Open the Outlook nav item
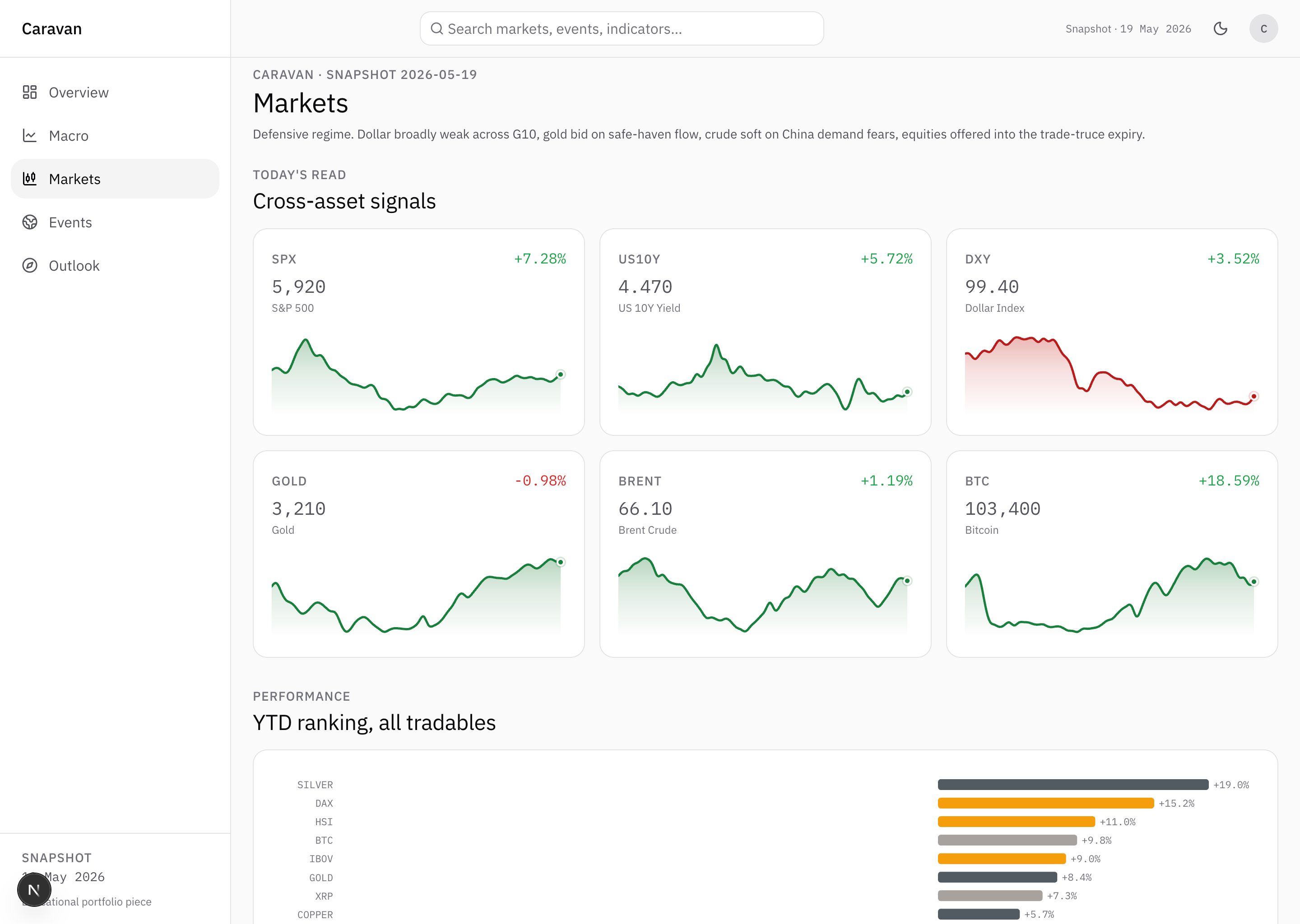 pos(115,265)
